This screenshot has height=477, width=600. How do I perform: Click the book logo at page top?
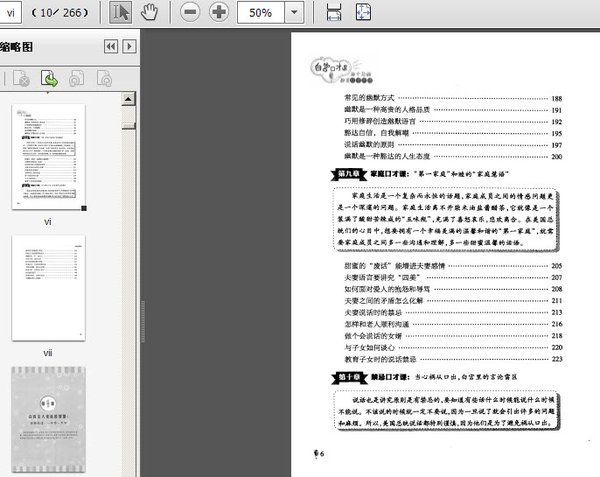tap(342, 70)
